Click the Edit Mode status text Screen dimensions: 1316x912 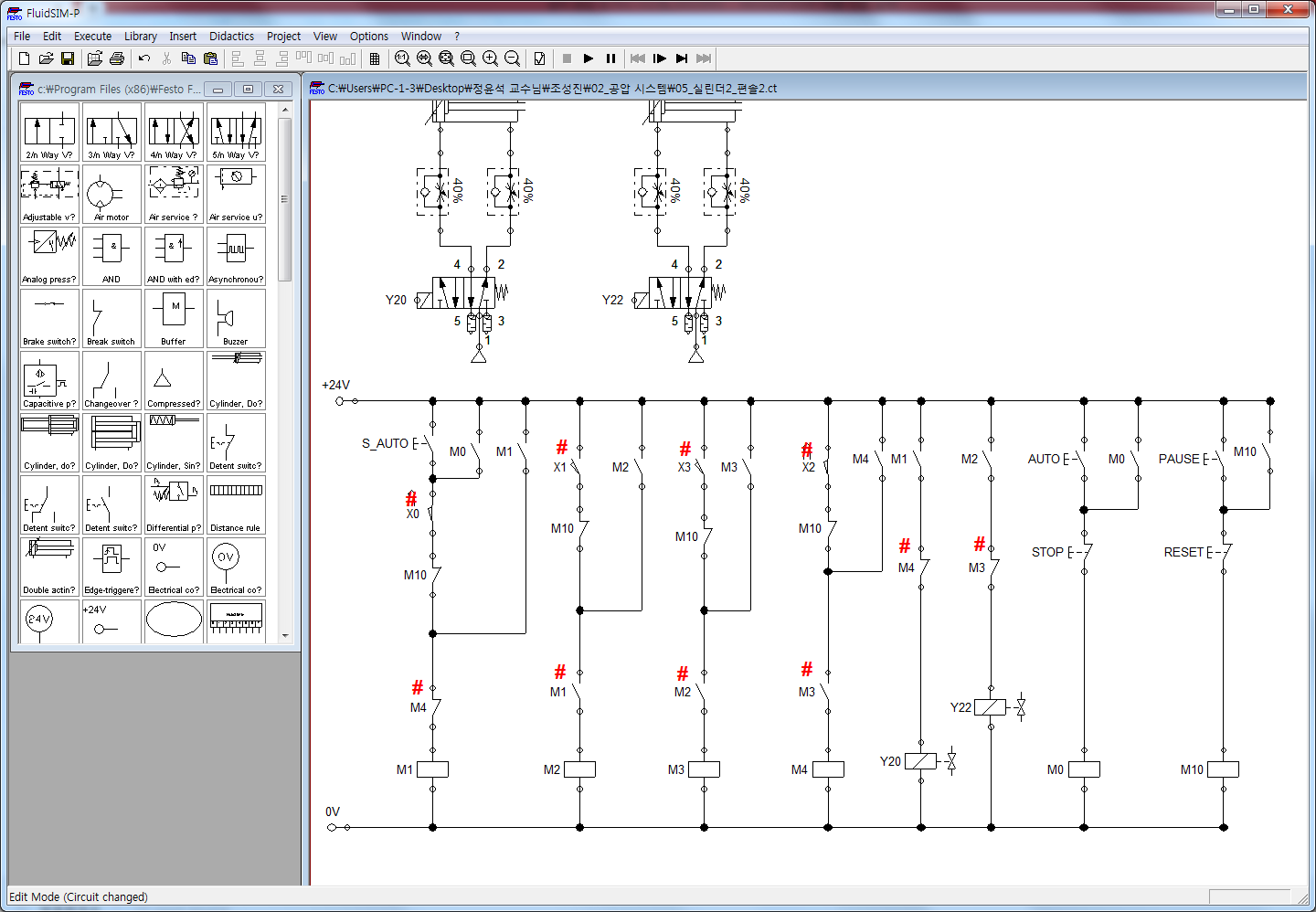click(x=79, y=896)
